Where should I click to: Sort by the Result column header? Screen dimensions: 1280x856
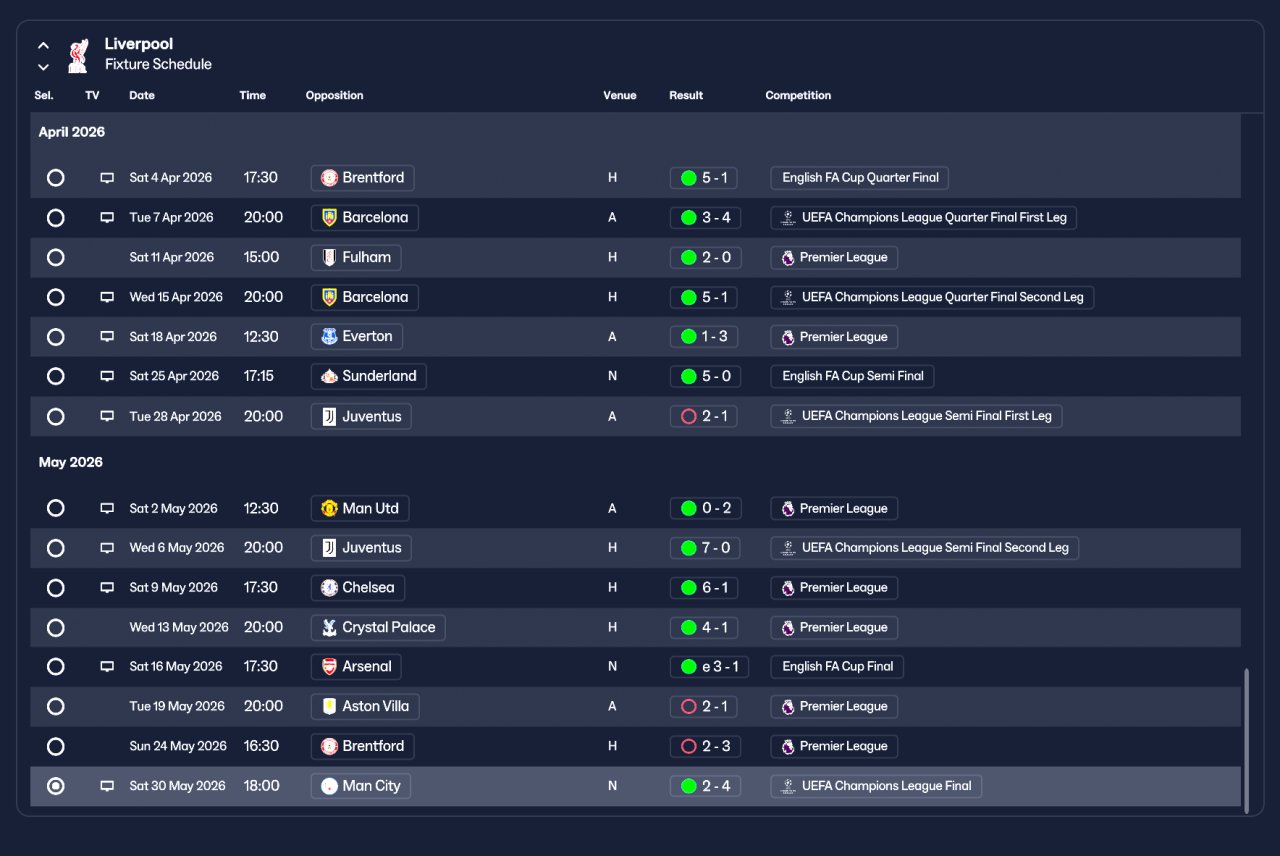click(686, 96)
